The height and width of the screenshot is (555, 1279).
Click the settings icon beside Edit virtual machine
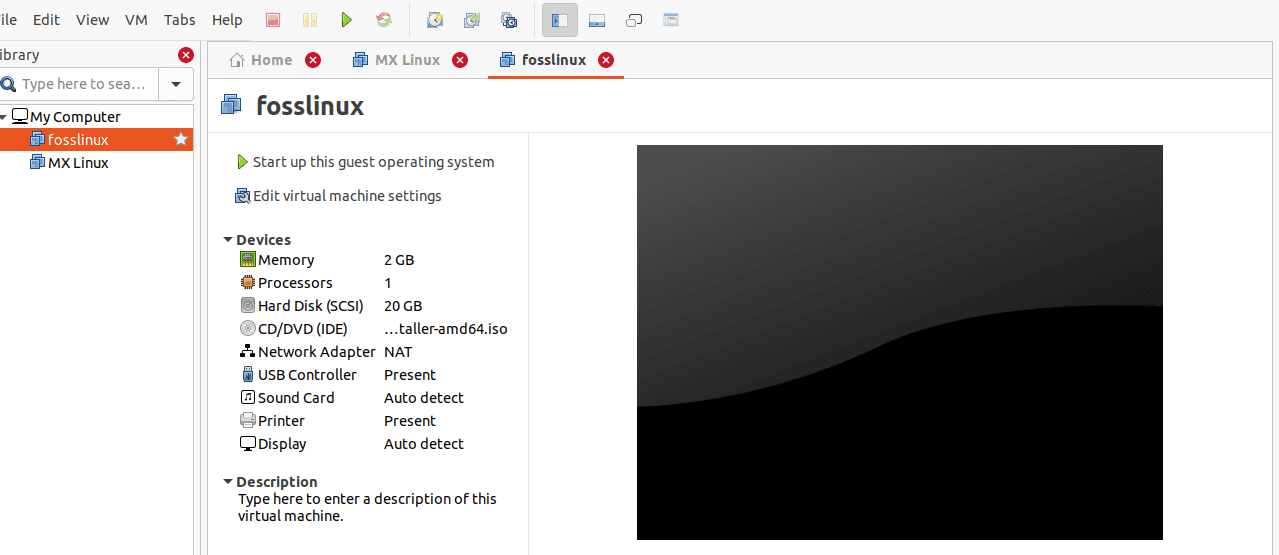(242, 196)
